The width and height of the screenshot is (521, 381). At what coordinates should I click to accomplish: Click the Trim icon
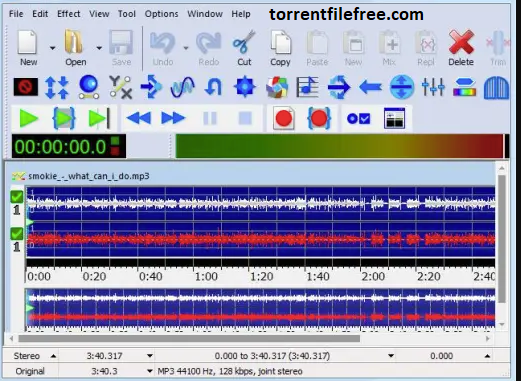[x=498, y=43]
